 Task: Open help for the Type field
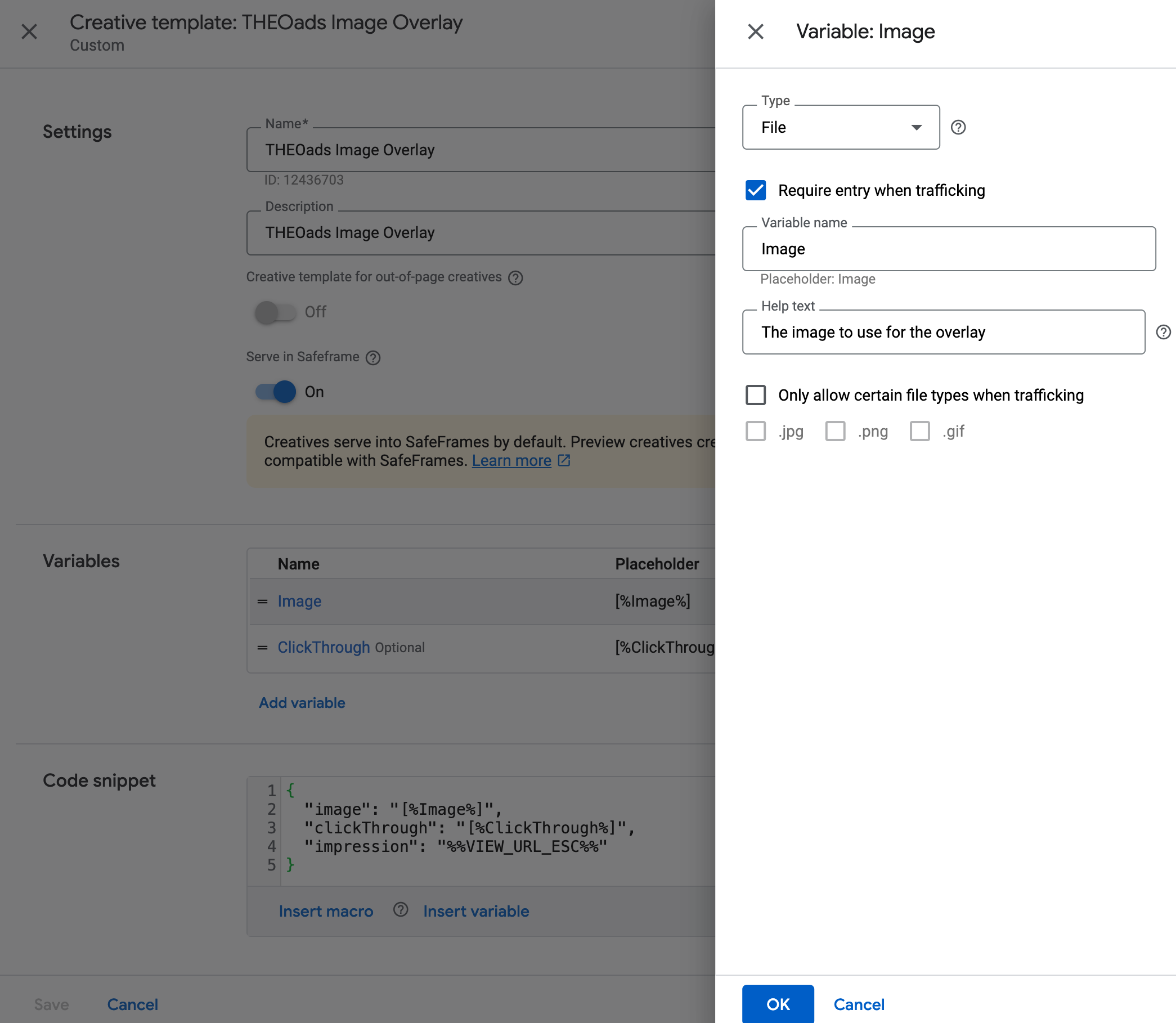click(958, 127)
